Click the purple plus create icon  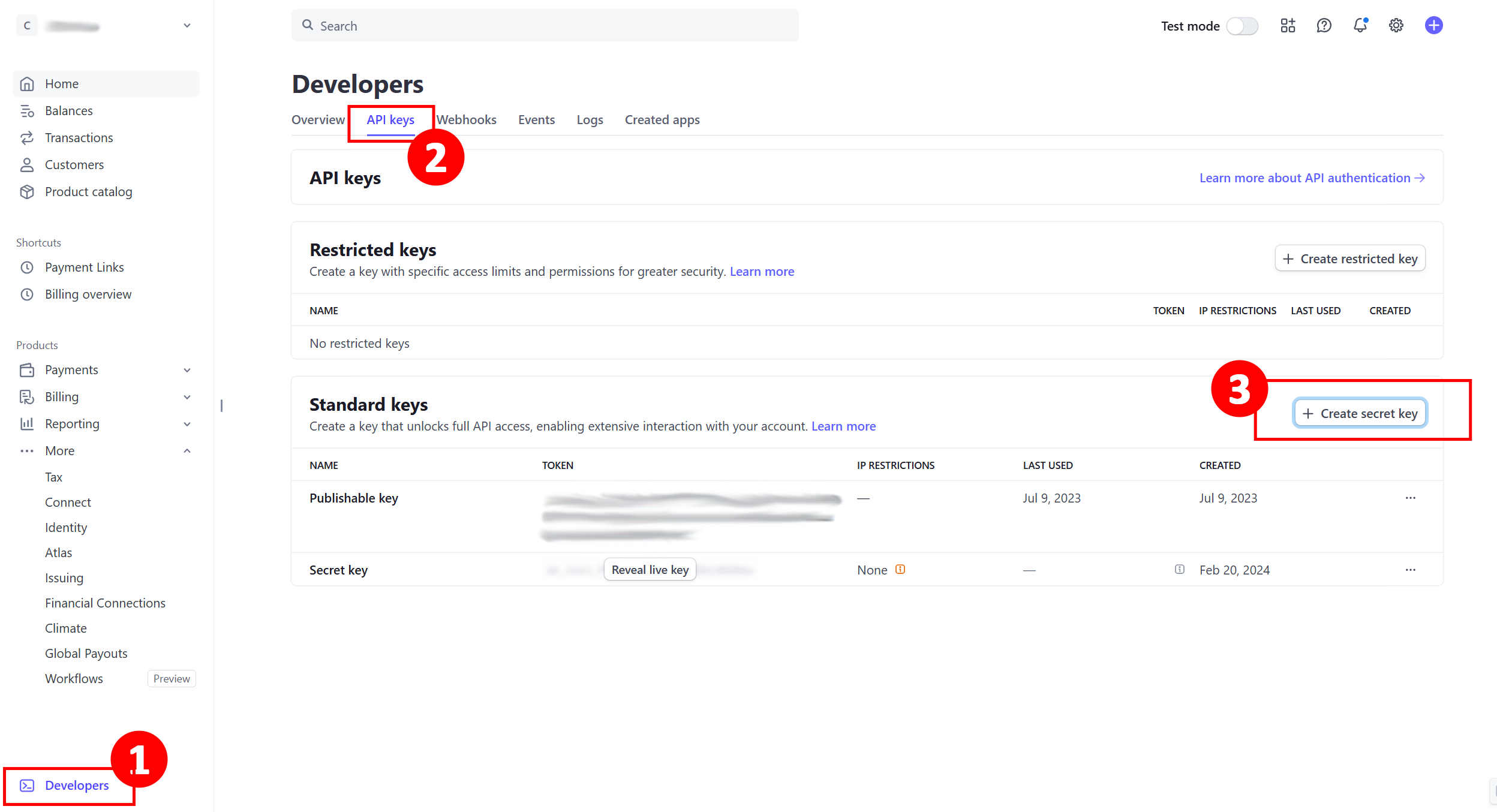click(x=1433, y=26)
